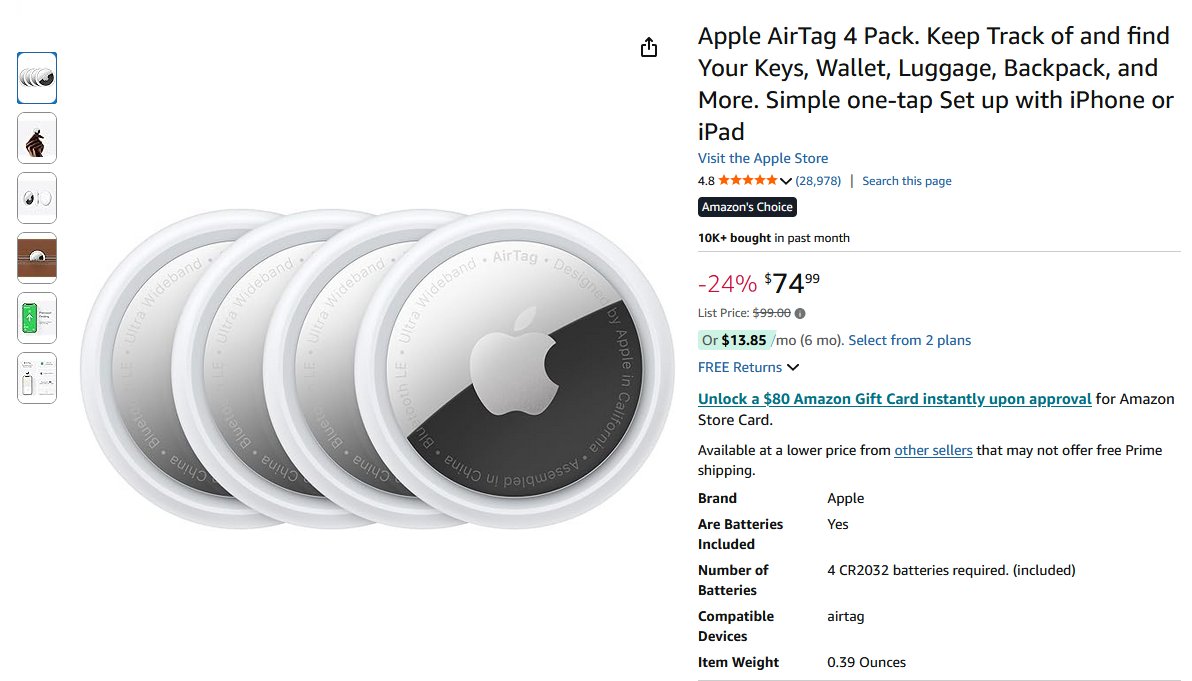1192x681 pixels.
Task: Click the $13.85 monthly payment highlight
Action: (x=737, y=340)
